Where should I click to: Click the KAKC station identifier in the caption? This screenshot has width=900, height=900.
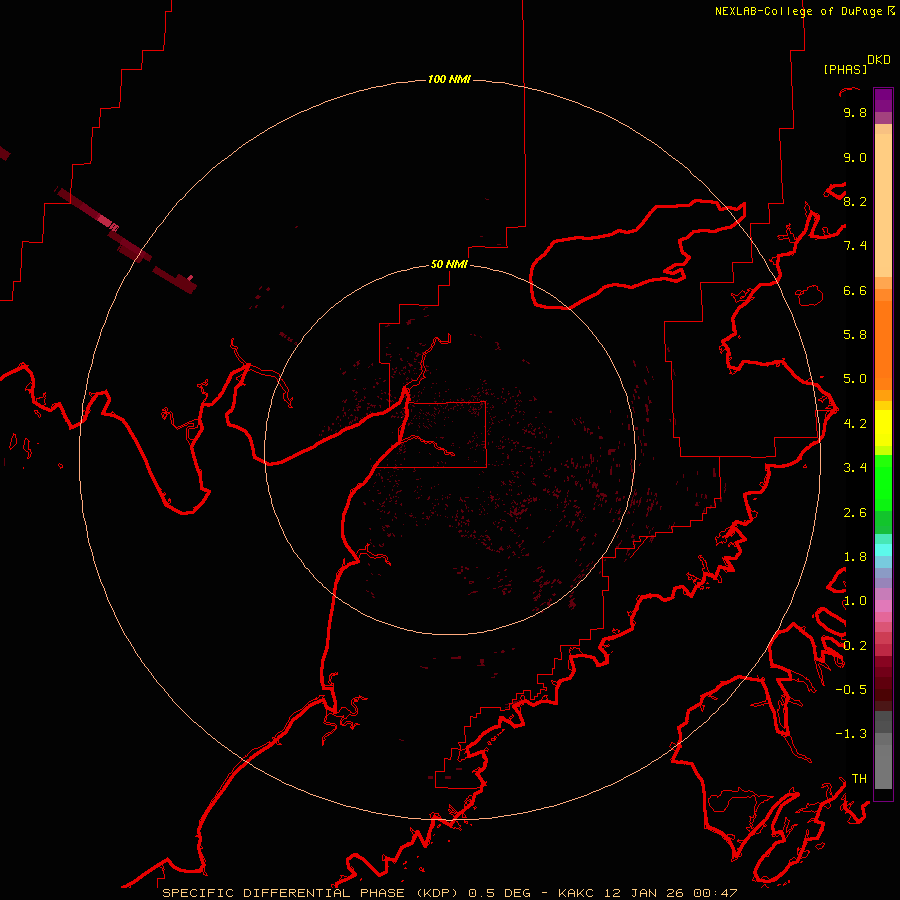coord(578,893)
